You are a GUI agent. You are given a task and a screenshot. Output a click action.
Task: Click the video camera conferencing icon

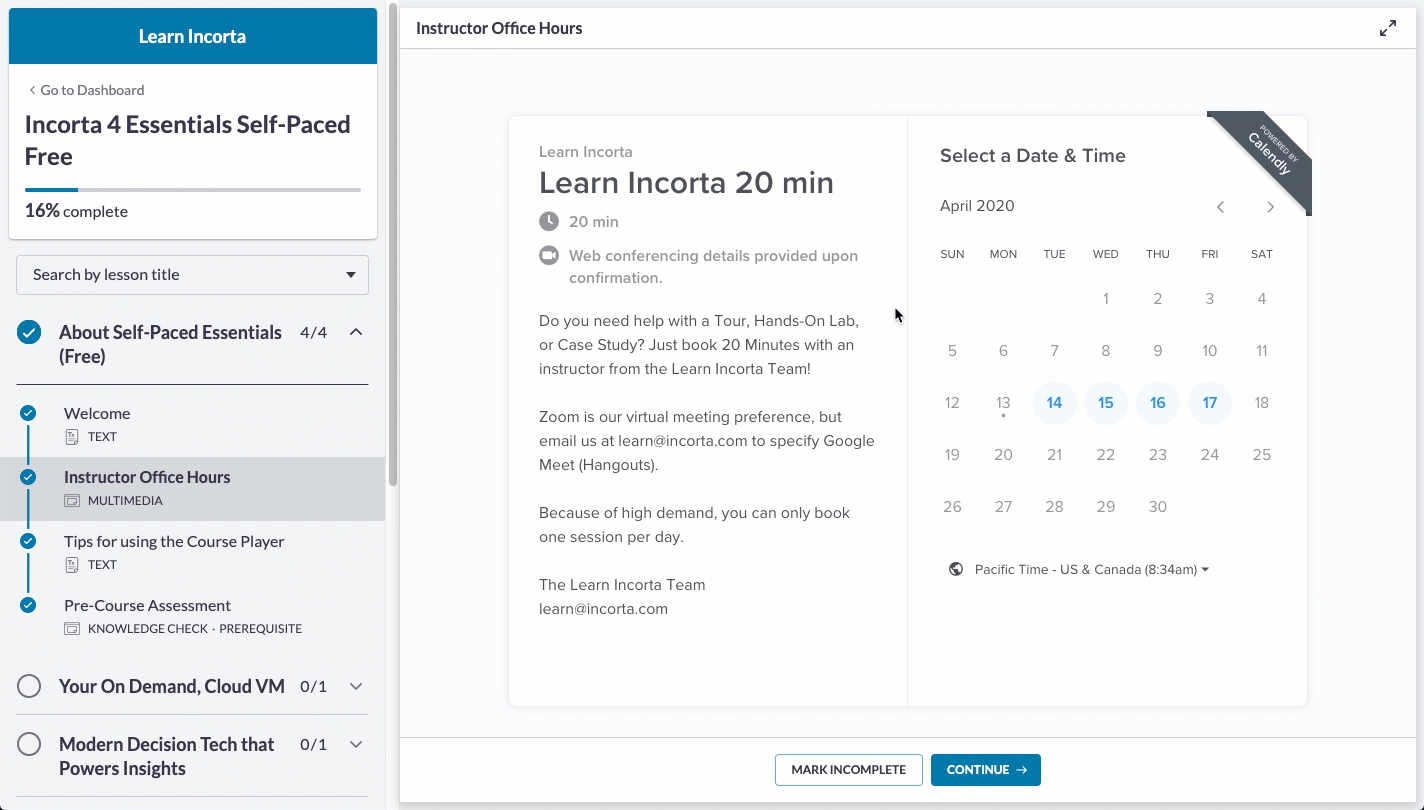(548, 255)
